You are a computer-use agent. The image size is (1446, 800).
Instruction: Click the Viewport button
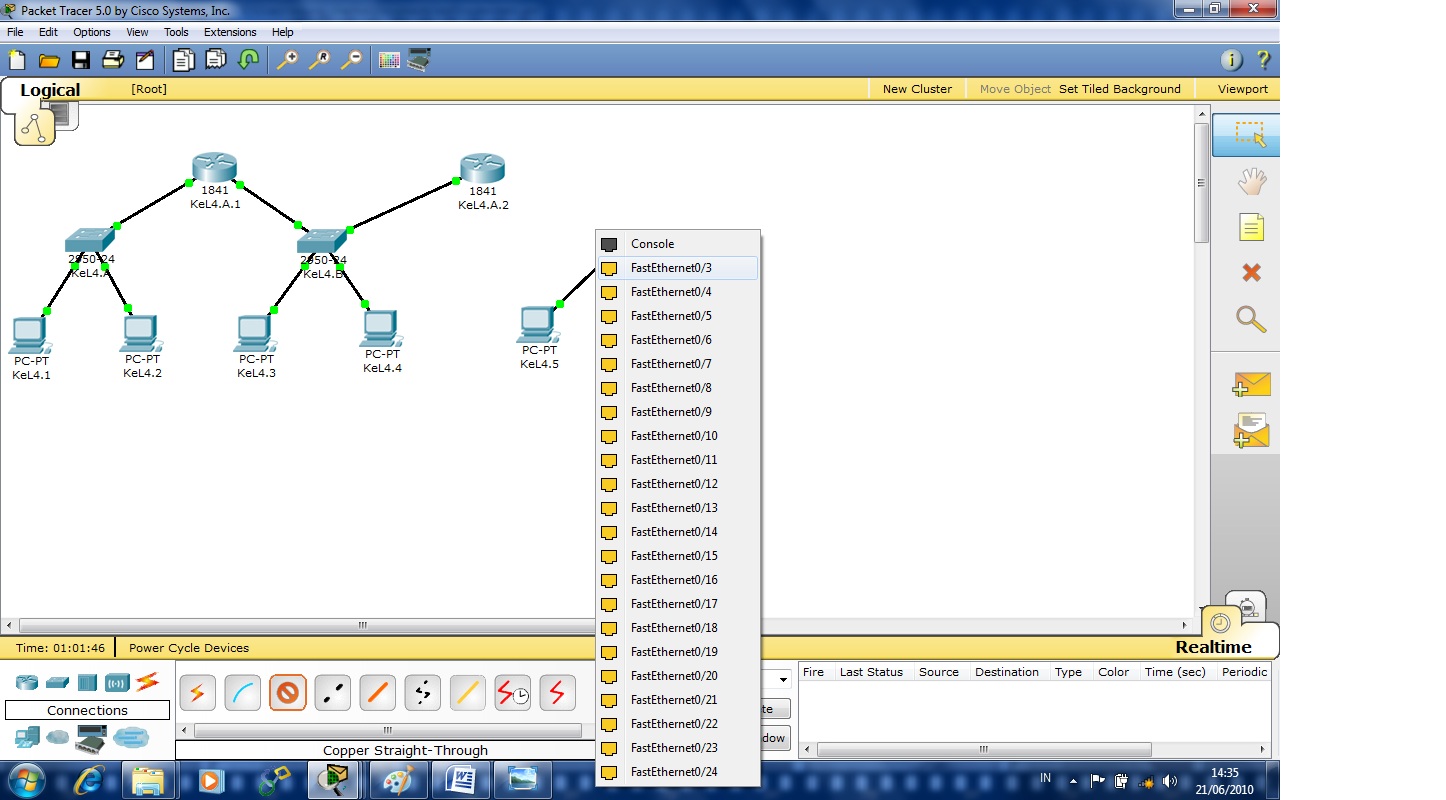(x=1242, y=89)
